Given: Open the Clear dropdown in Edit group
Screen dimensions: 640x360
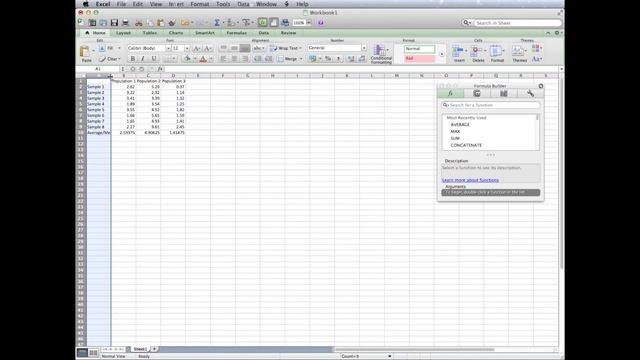Looking at the screenshot, I should point(119,59).
